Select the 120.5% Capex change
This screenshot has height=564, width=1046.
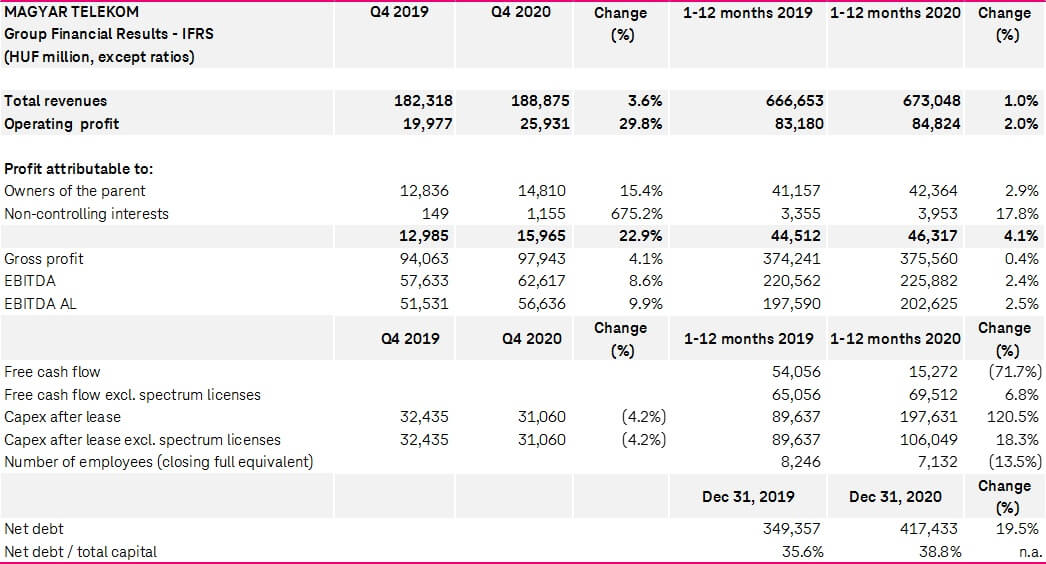1013,417
